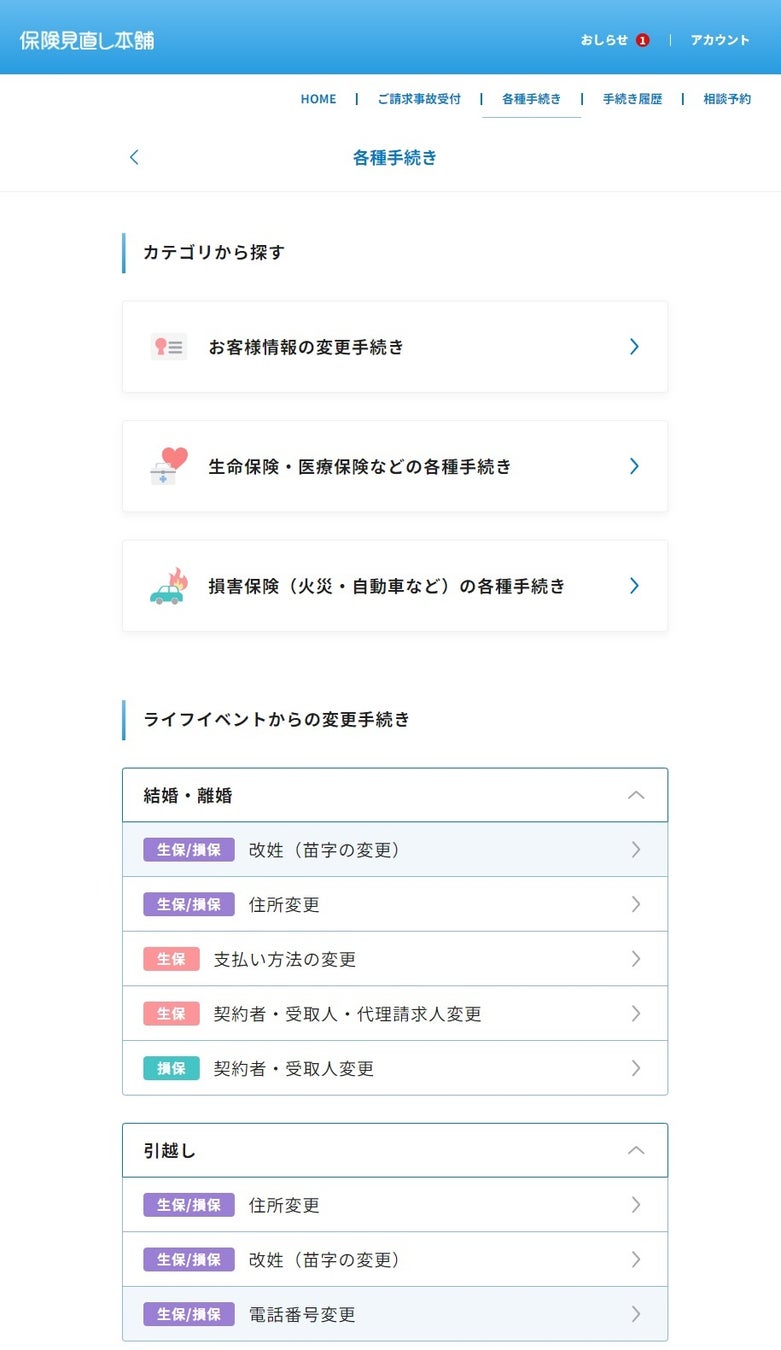Click the back arrow beside 各種手続き title
Screen dimensions: 781x1350
(135, 157)
